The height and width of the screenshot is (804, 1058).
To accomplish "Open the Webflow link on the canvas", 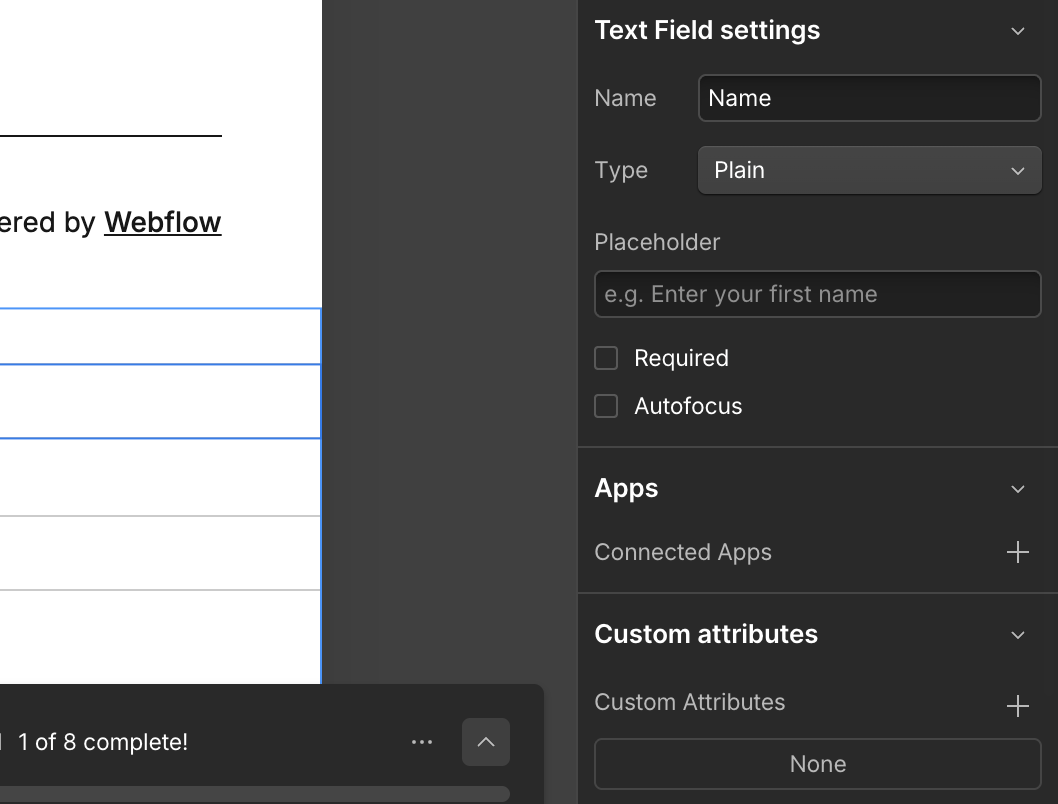I will coord(162,222).
